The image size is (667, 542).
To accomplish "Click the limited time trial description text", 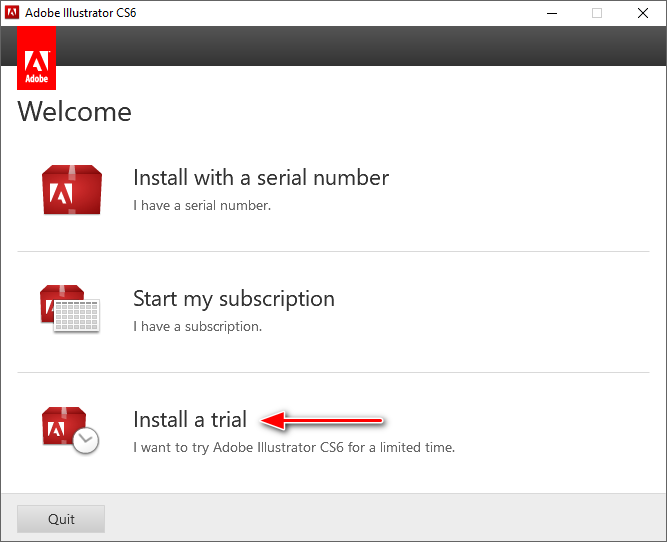I will pos(293,448).
